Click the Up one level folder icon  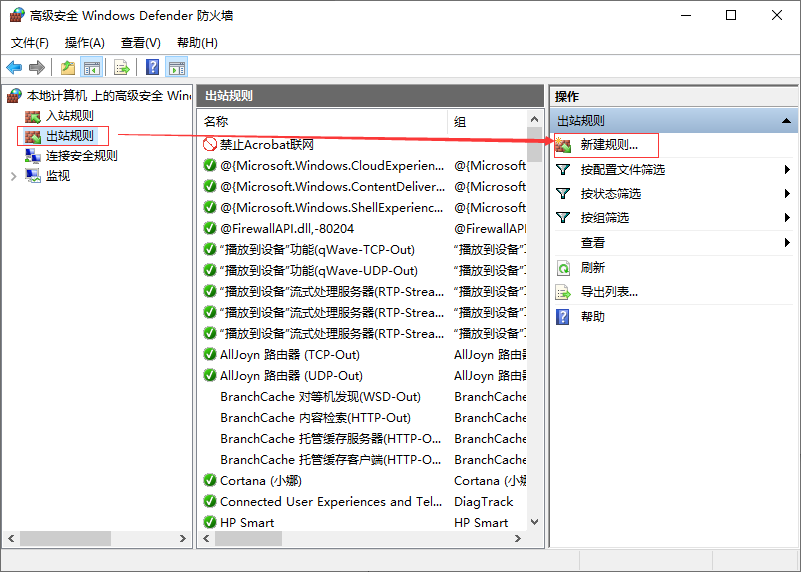coord(68,67)
